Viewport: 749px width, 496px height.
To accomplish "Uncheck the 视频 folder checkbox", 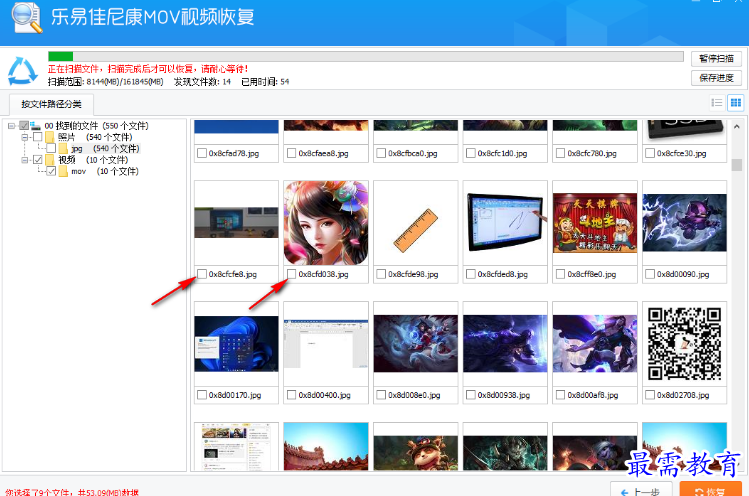I will click(38, 160).
